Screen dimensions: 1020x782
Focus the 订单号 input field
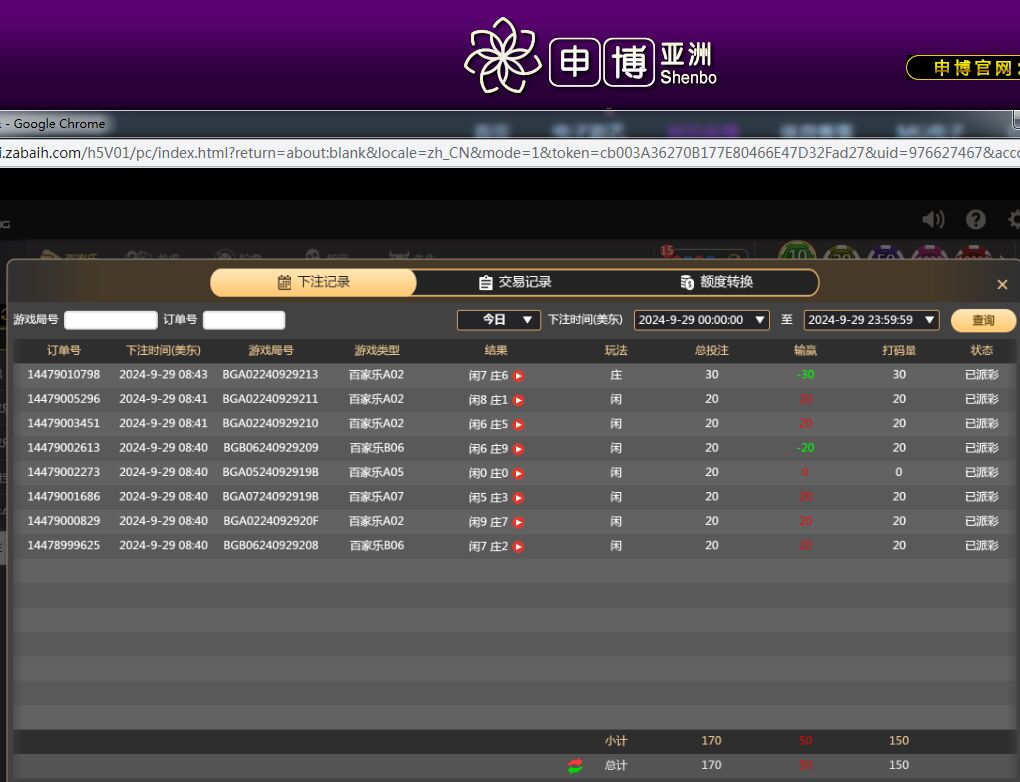(x=244, y=320)
